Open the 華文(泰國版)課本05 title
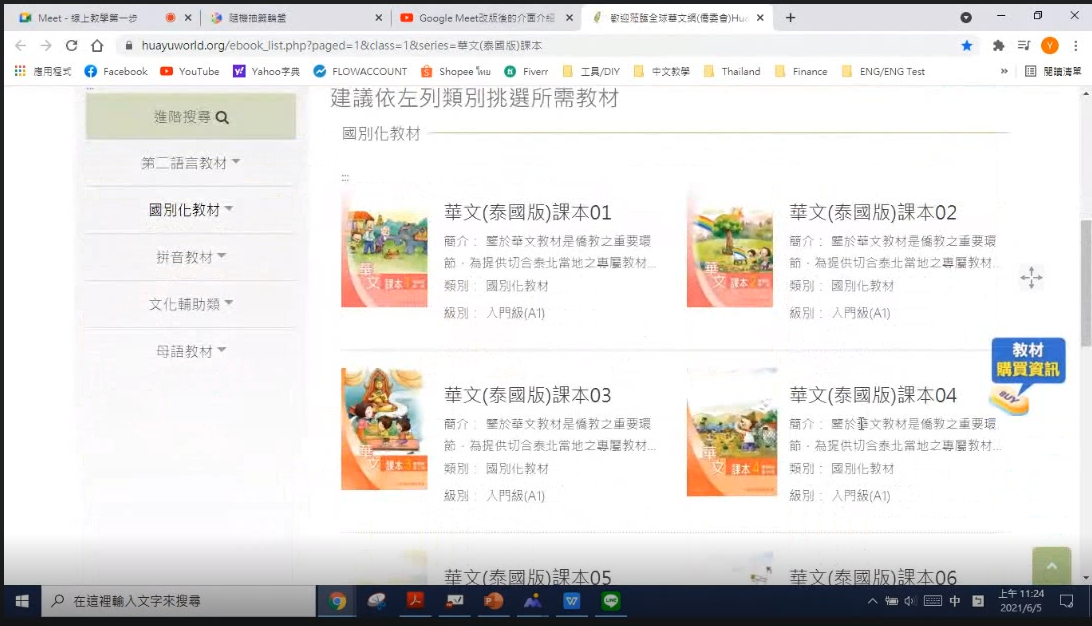 coord(527,577)
